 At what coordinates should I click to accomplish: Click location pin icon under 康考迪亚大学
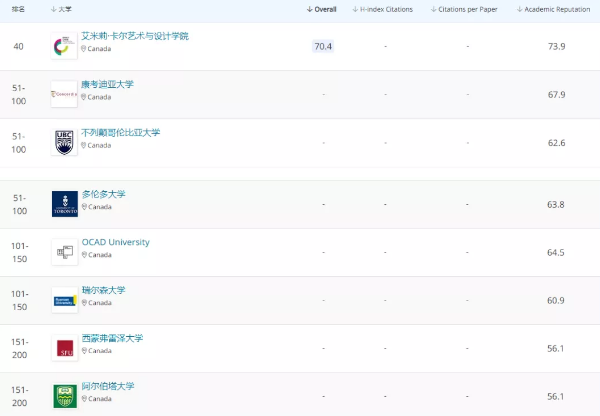point(83,97)
